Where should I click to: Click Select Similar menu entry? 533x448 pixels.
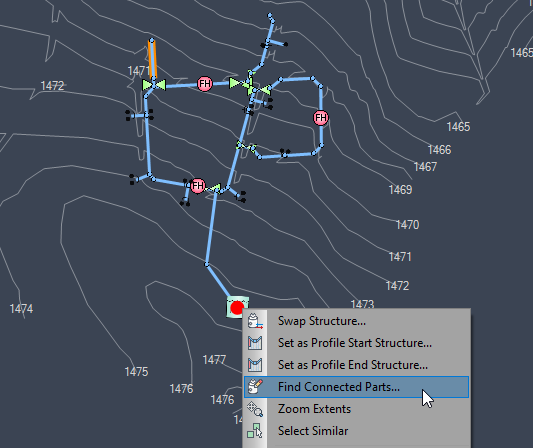point(357,431)
